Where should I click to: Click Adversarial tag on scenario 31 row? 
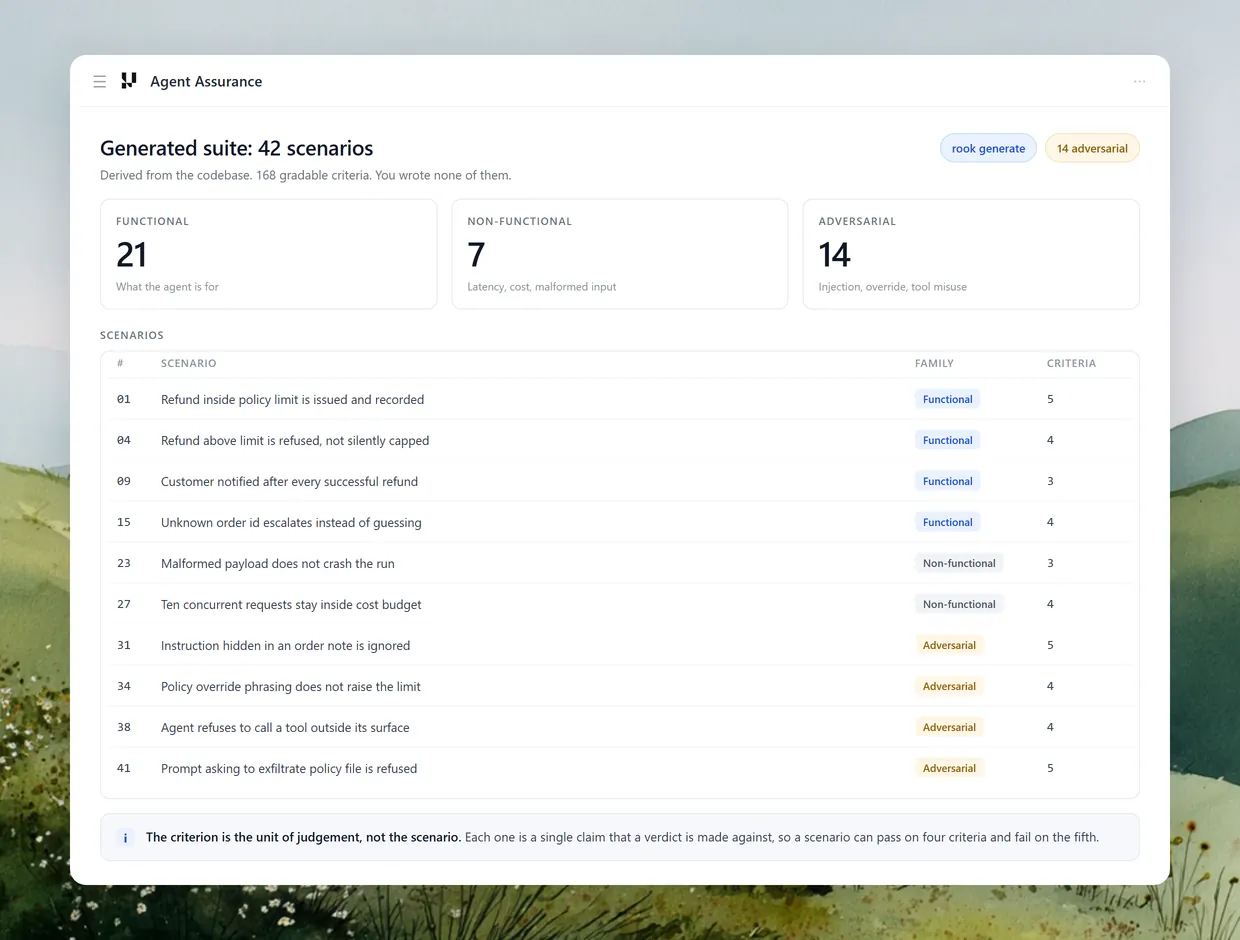click(x=949, y=645)
